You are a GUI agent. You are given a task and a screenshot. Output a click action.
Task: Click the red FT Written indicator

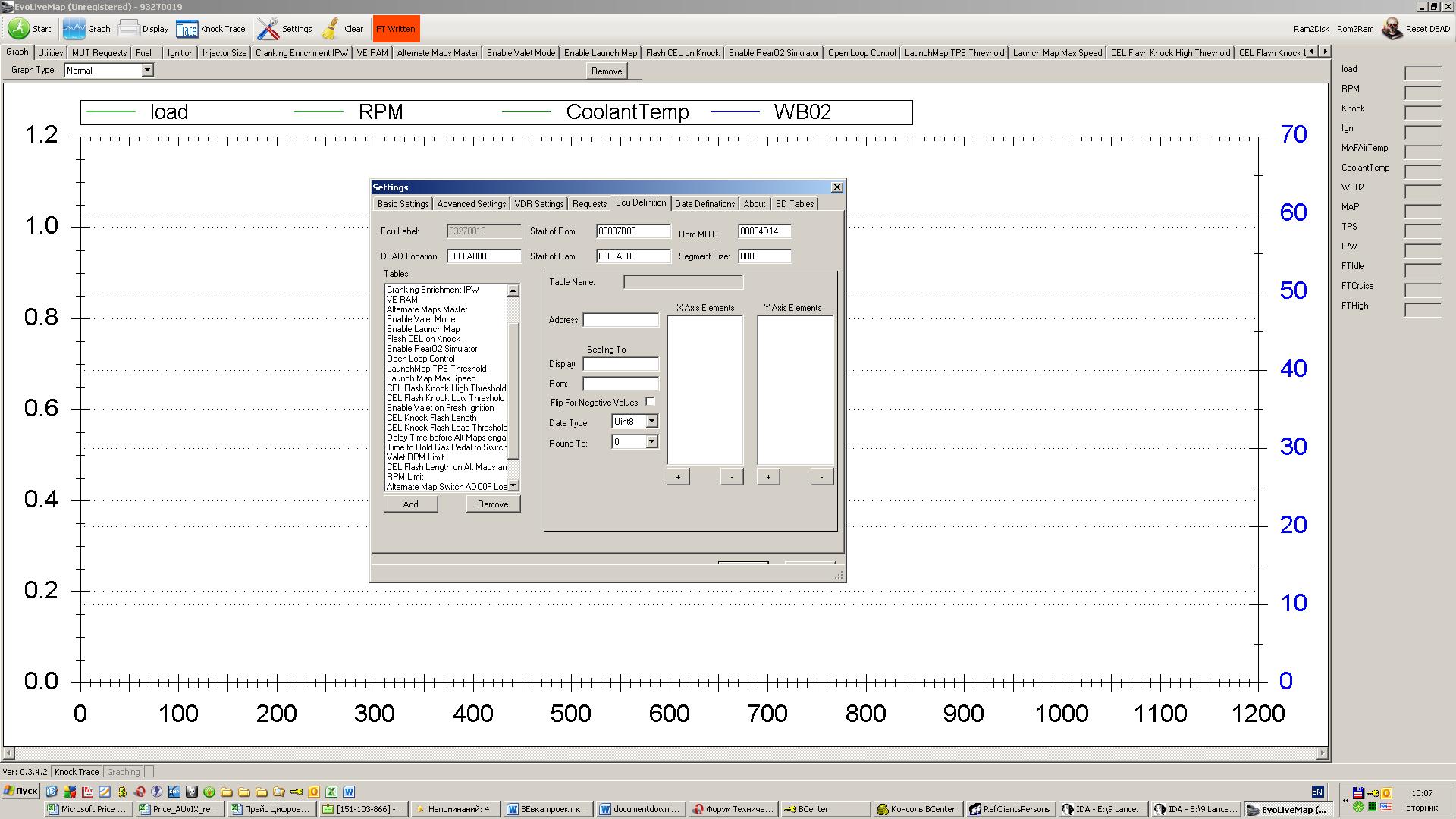395,29
